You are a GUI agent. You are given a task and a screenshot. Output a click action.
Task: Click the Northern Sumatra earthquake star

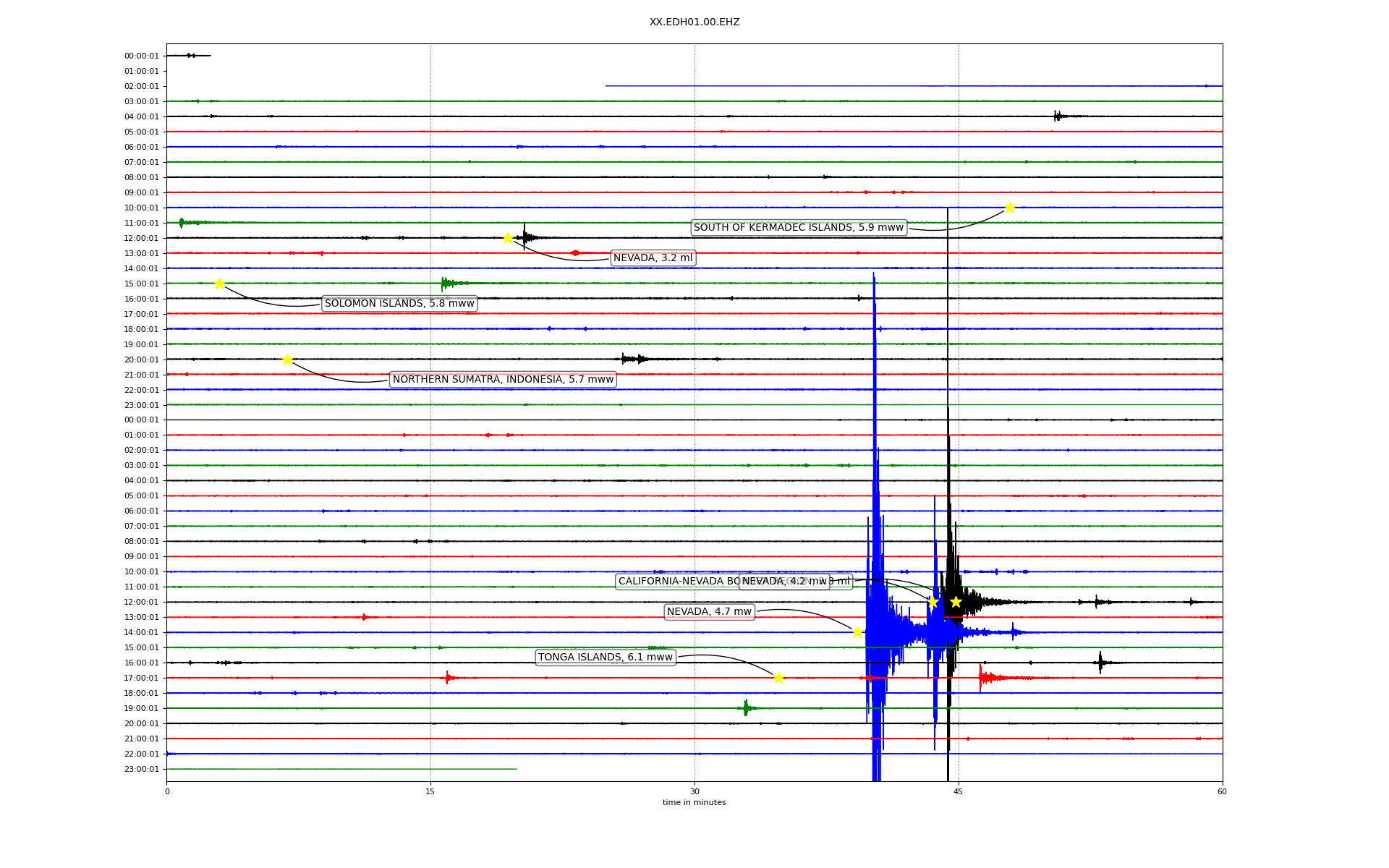(287, 359)
